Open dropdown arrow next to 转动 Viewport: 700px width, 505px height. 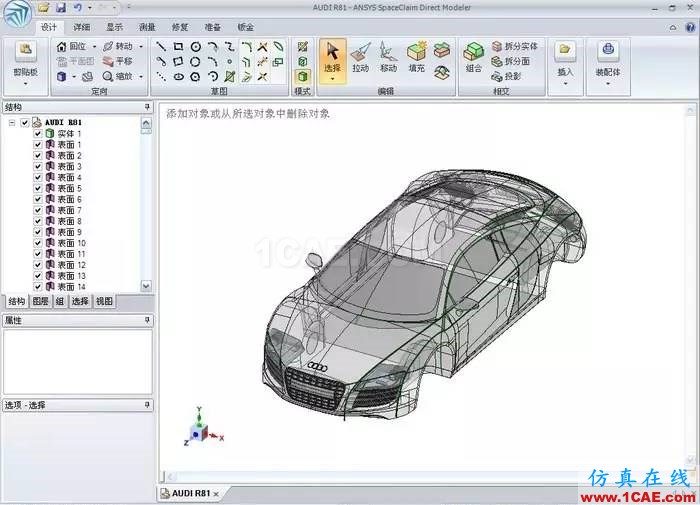pyautogui.click(x=141, y=46)
